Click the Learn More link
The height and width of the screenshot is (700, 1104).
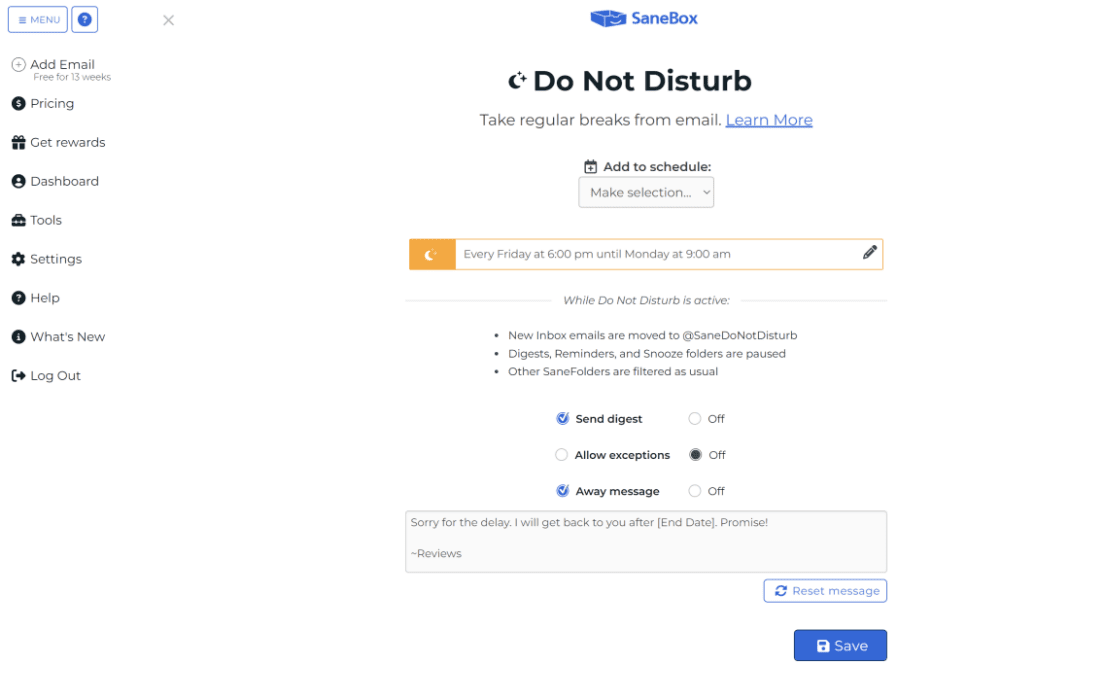769,119
